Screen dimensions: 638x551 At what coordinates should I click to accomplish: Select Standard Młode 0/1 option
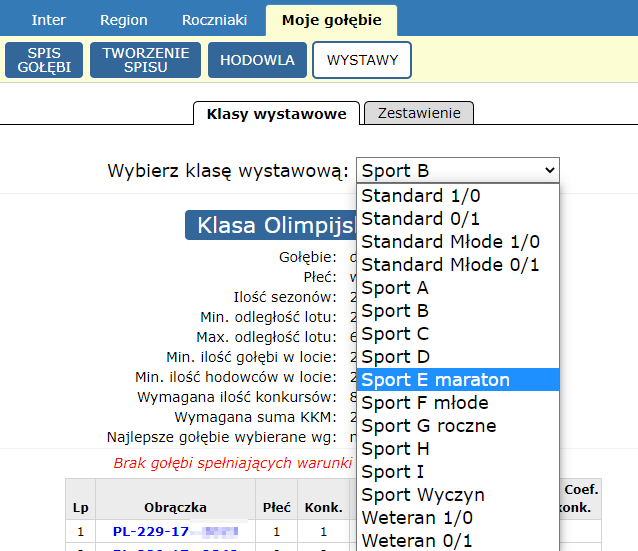point(450,265)
